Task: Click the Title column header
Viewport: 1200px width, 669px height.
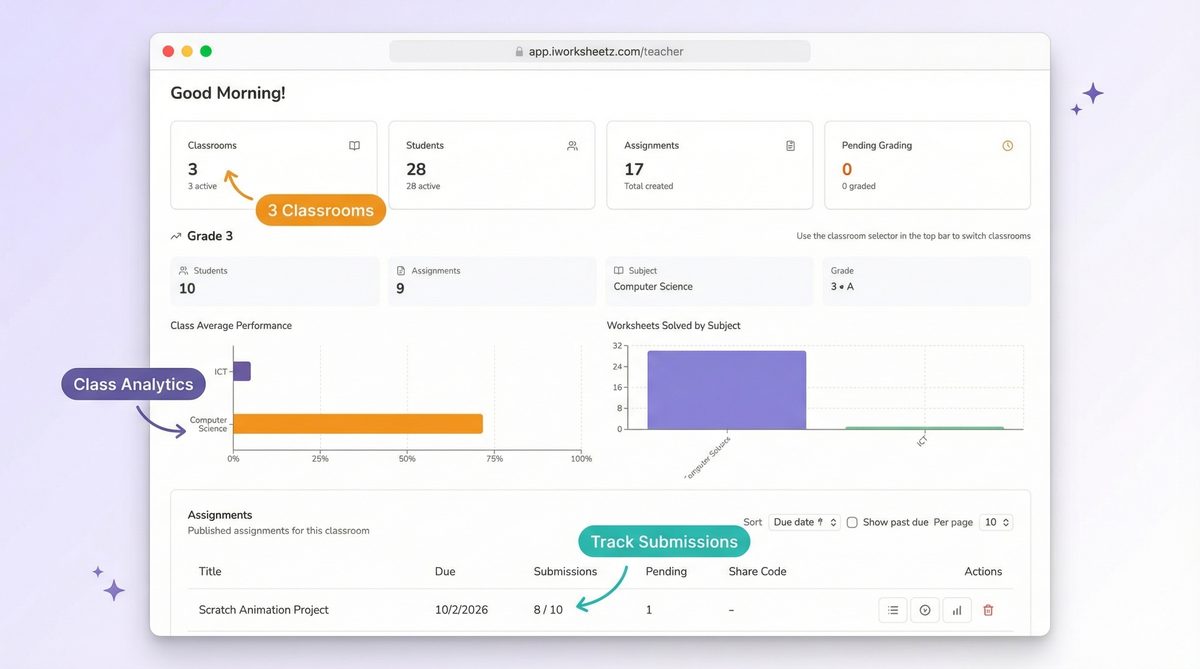Action: click(x=210, y=572)
